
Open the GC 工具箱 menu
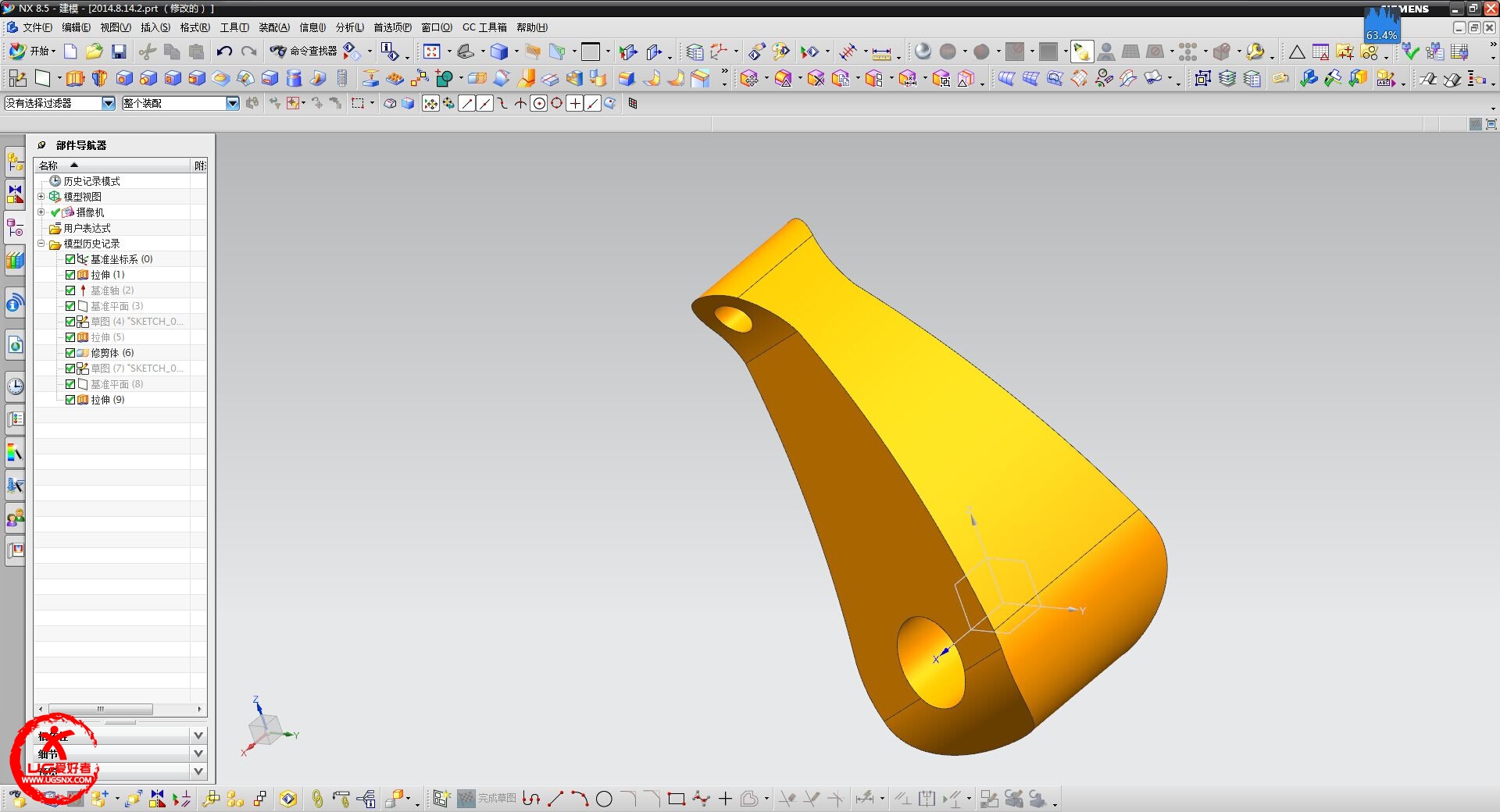(484, 27)
